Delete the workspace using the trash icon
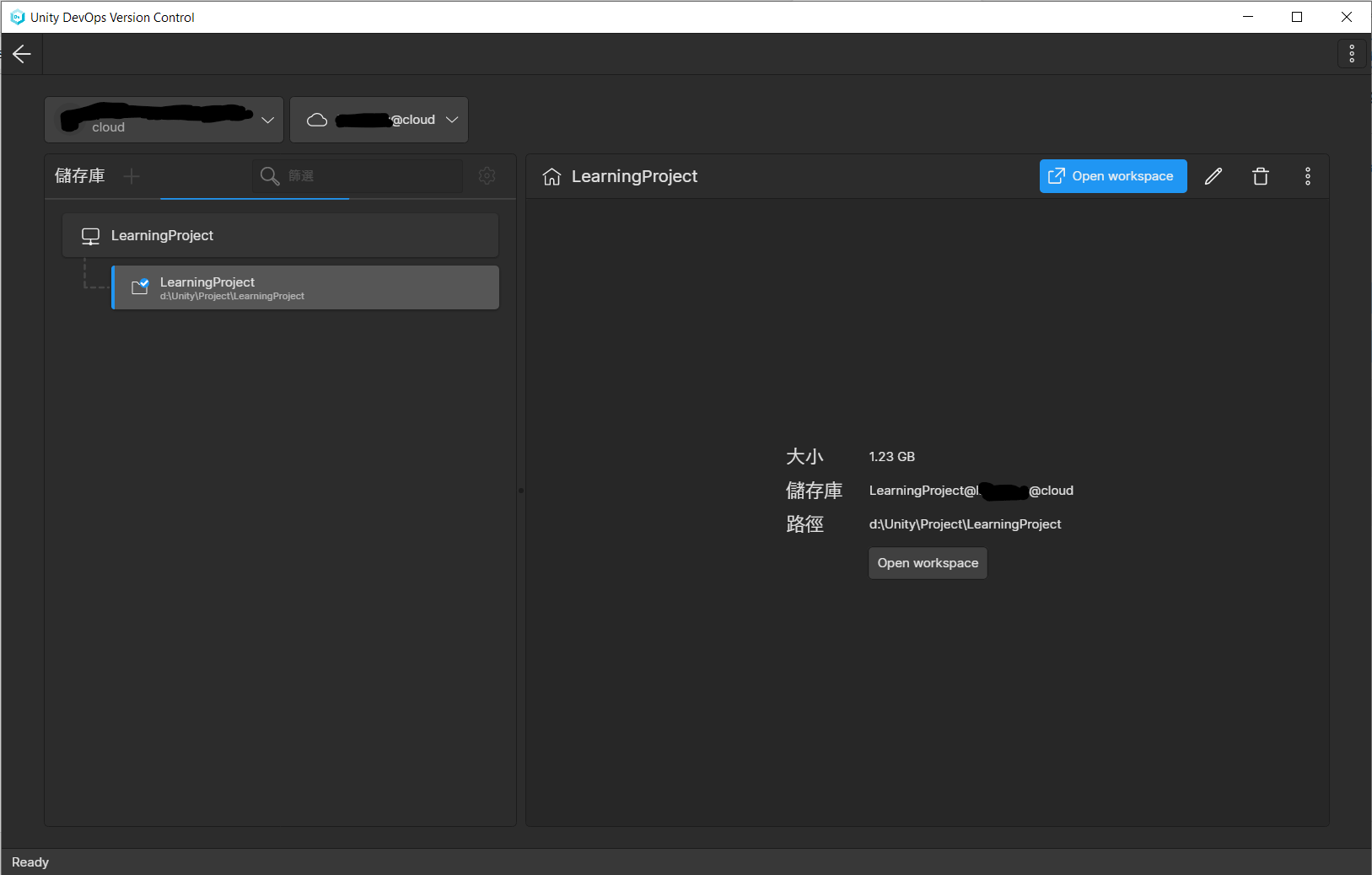 pos(1261,176)
